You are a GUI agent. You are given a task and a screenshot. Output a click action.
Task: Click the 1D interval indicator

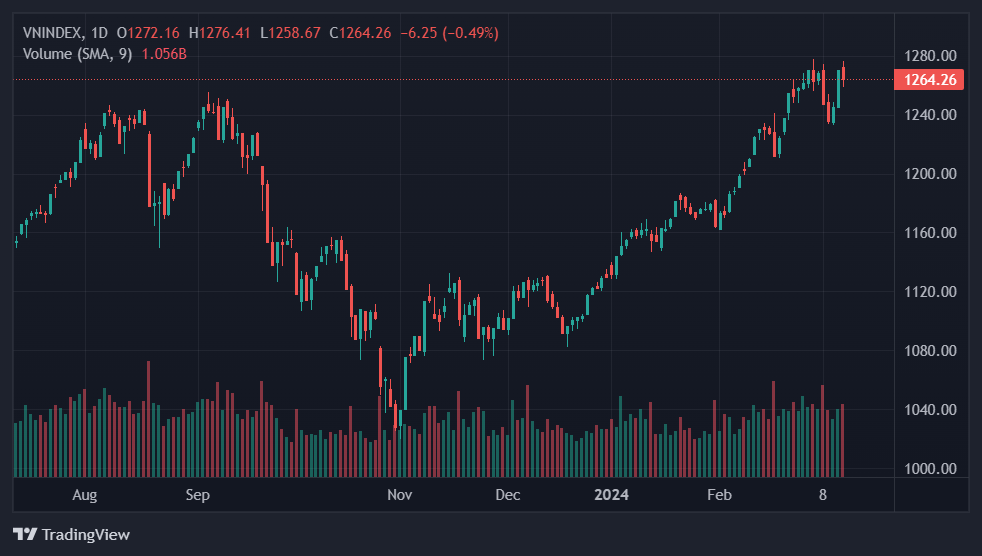click(99, 33)
